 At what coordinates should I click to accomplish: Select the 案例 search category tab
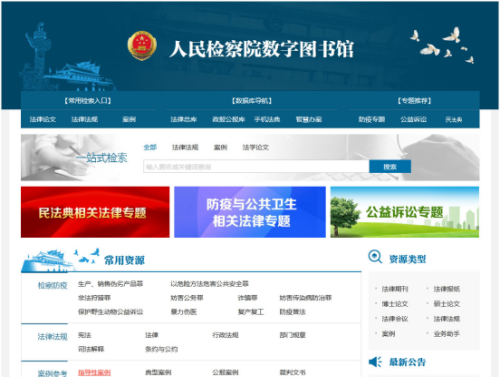pos(220,147)
